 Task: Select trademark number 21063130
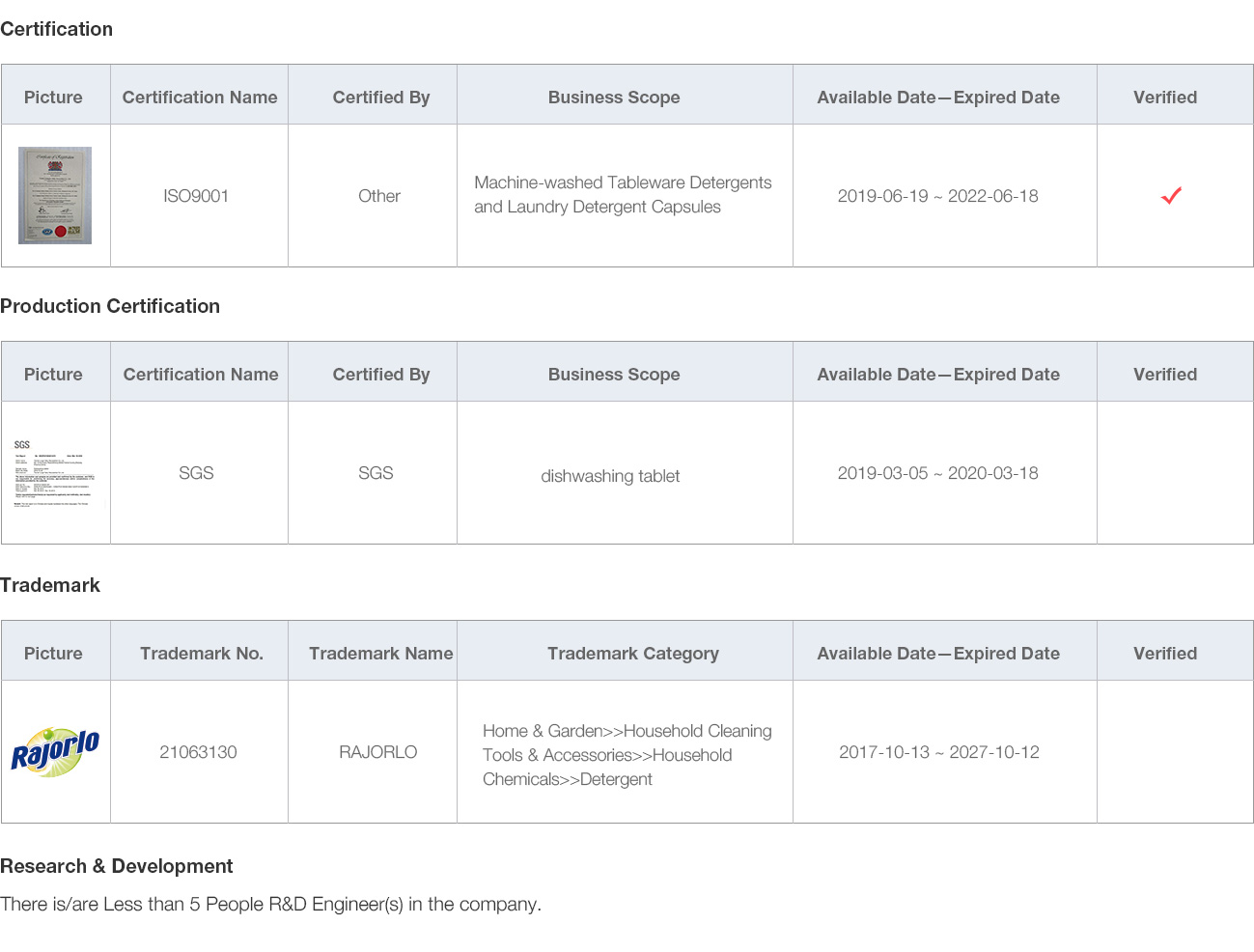tap(198, 752)
